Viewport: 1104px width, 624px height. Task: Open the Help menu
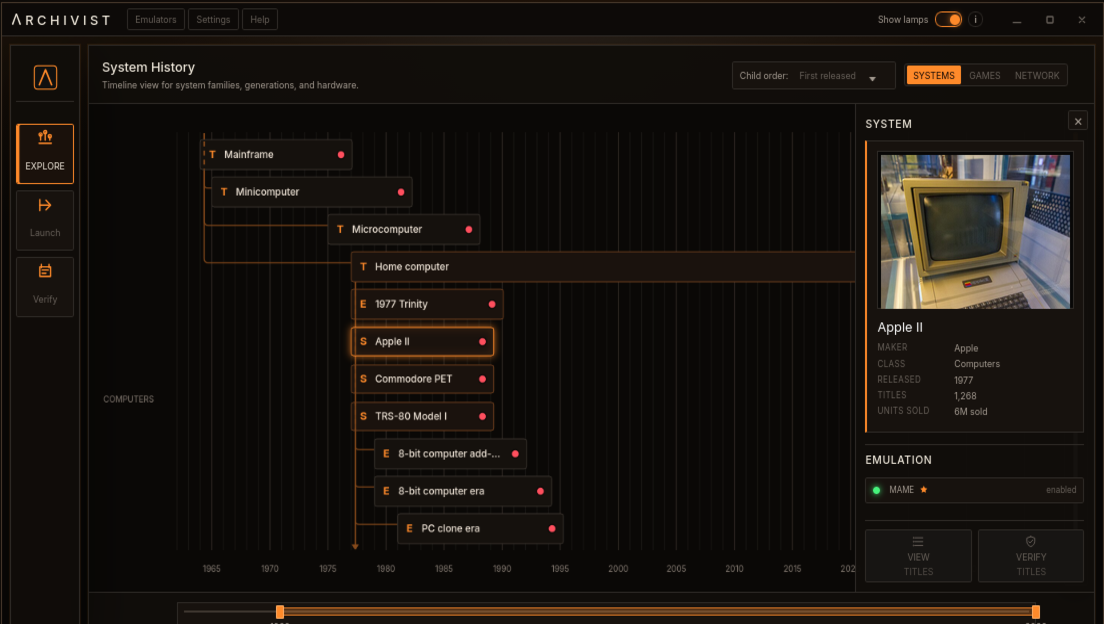point(260,20)
